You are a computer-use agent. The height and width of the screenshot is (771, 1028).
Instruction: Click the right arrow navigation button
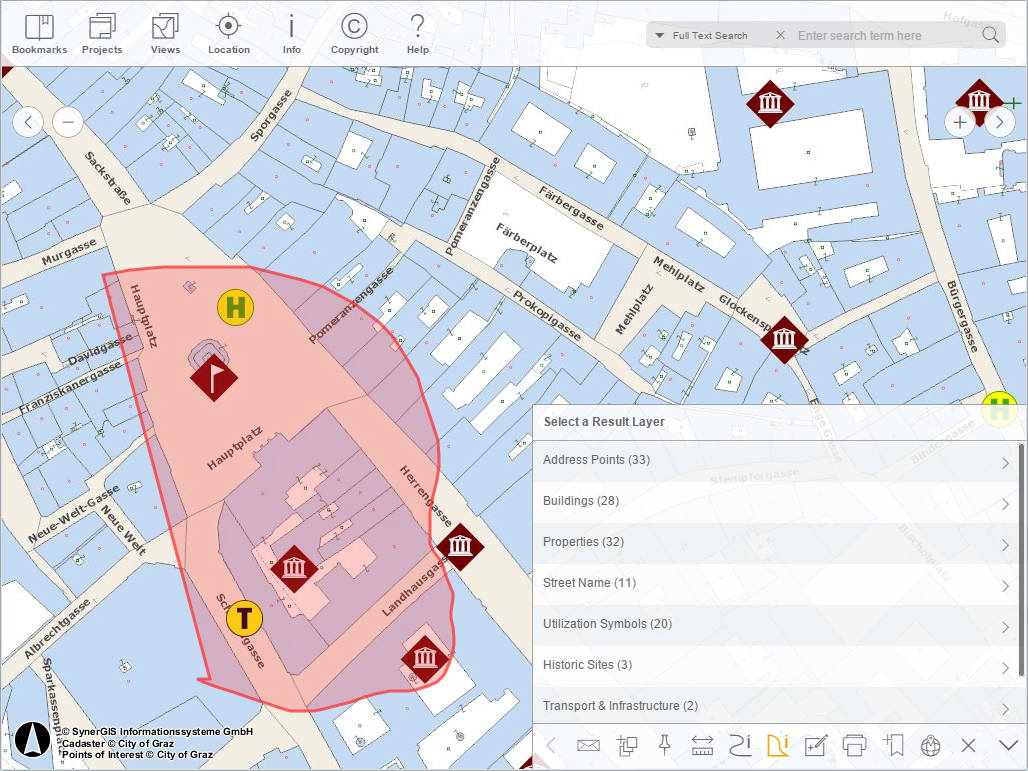[999, 122]
